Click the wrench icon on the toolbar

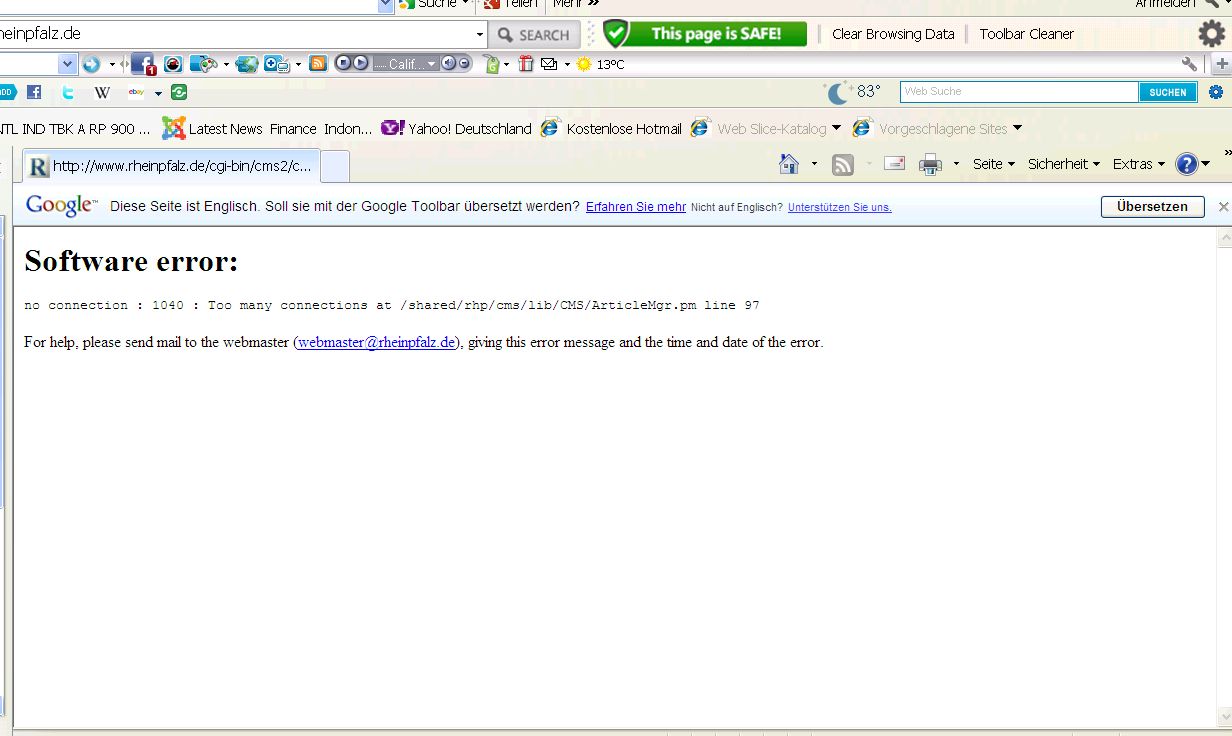pyautogui.click(x=1189, y=64)
